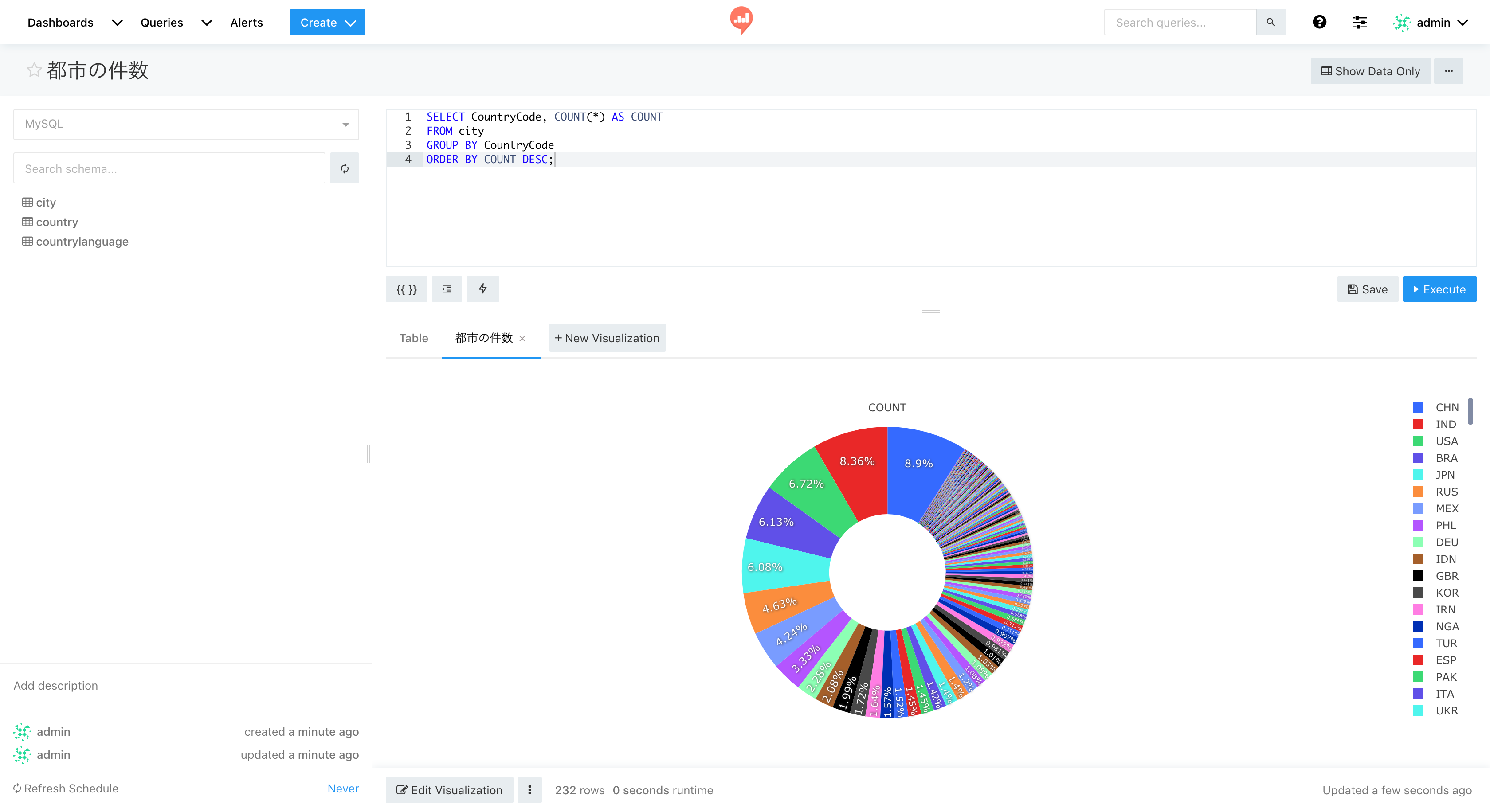The width and height of the screenshot is (1490, 812).
Task: Add a parameter with the braces button
Action: pyautogui.click(x=406, y=289)
